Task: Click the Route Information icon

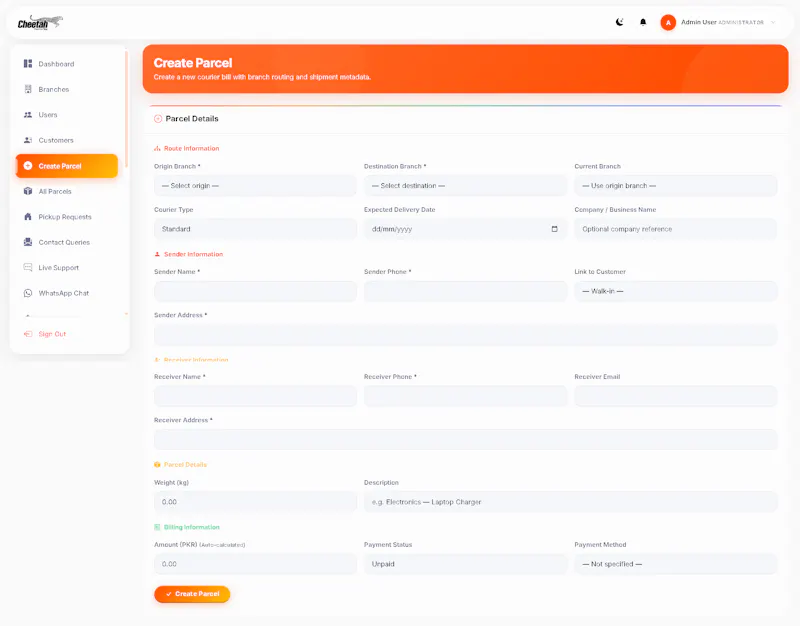Action: point(157,148)
